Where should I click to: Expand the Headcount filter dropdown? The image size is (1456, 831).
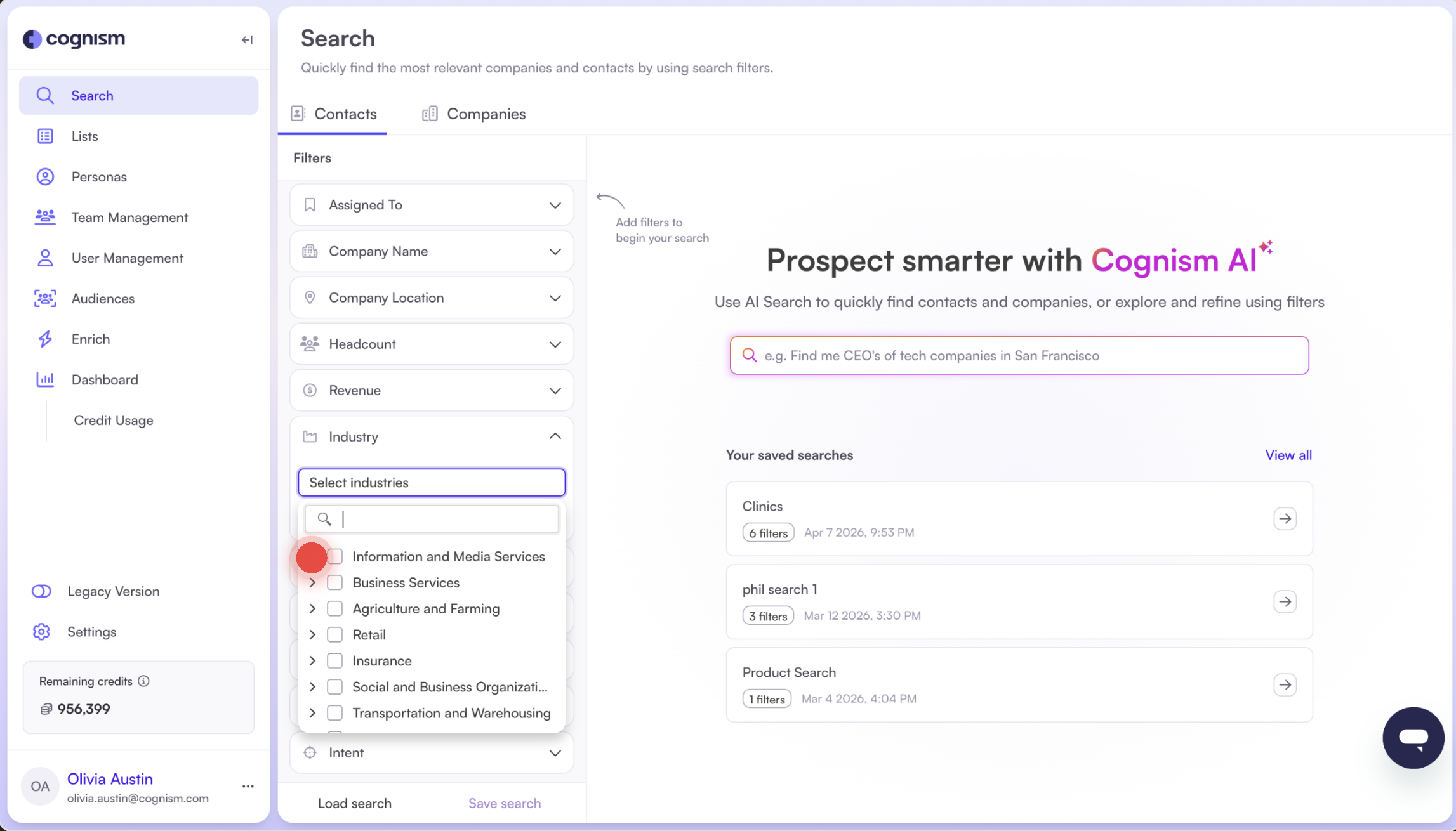[555, 344]
